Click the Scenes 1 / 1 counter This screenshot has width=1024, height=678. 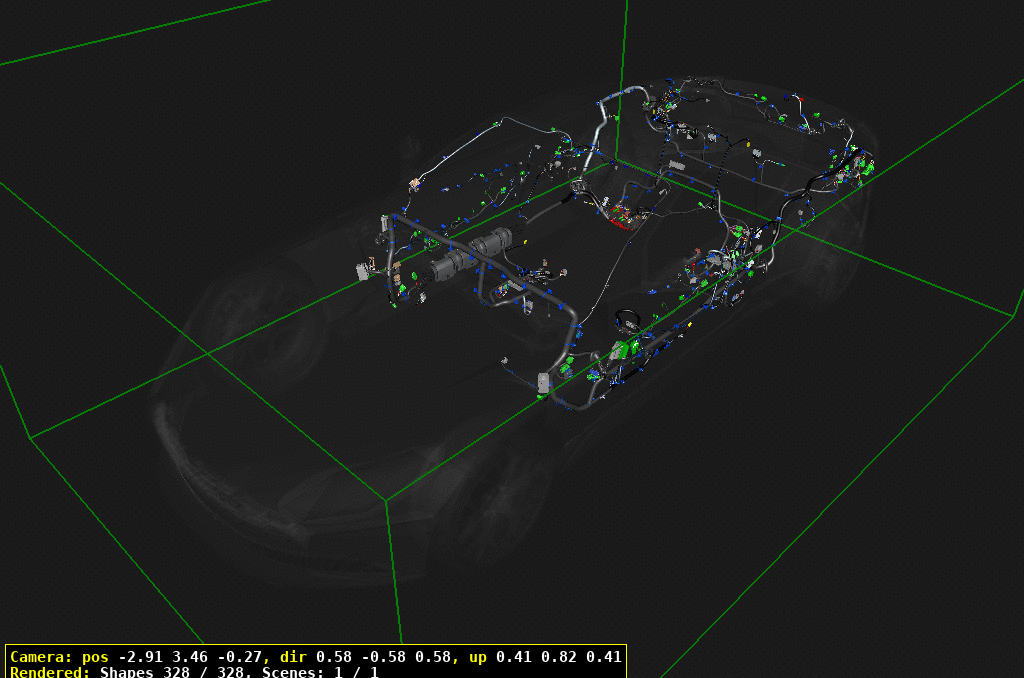(x=320, y=672)
